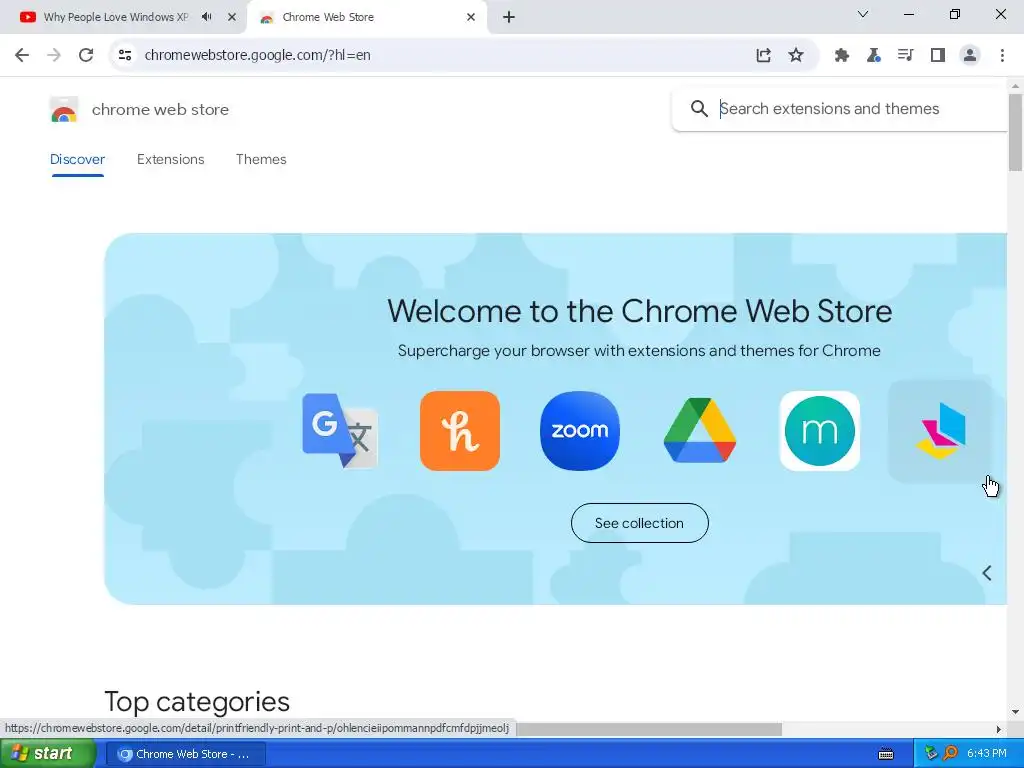Select the Discover tab

pos(77,159)
